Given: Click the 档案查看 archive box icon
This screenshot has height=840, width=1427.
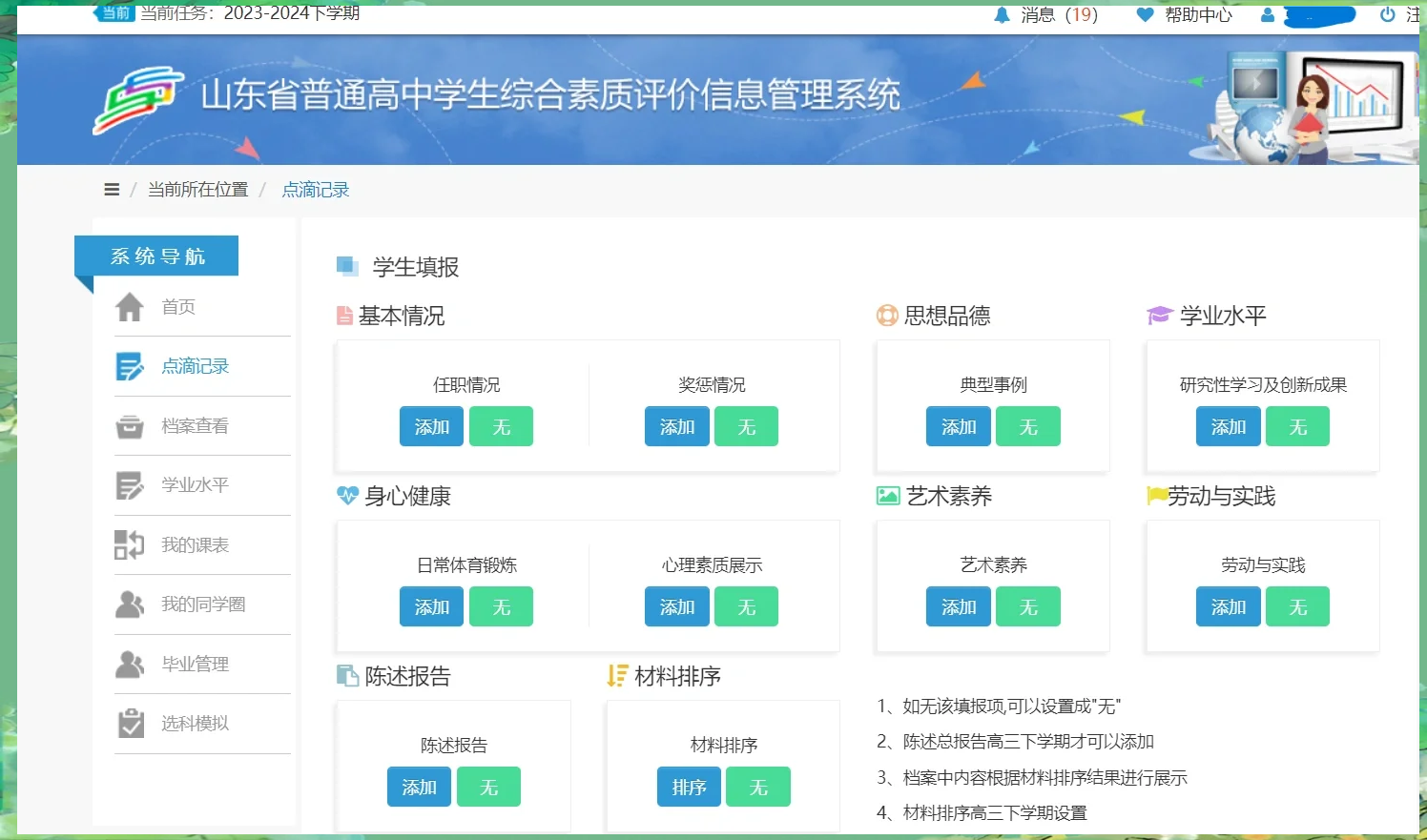Looking at the screenshot, I should (x=130, y=426).
